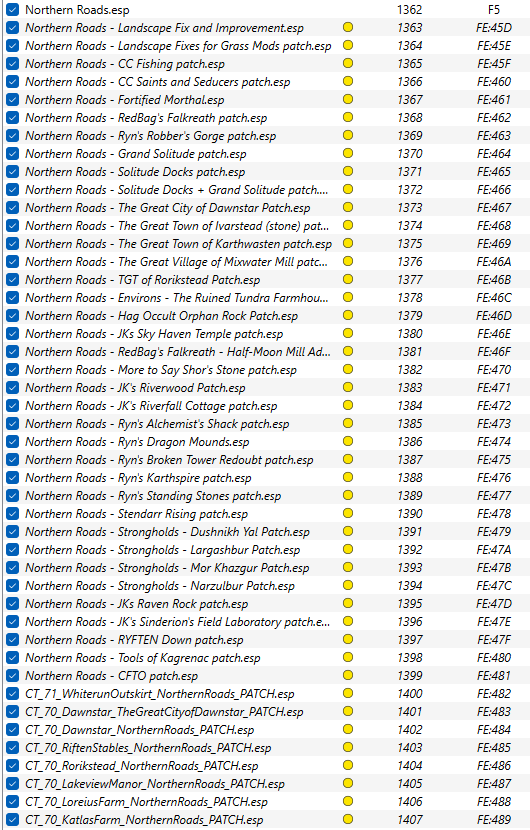Click yellow flag icon for Great Village of Mixwater Mill patch
This screenshot has height=830, width=530.
click(x=348, y=261)
